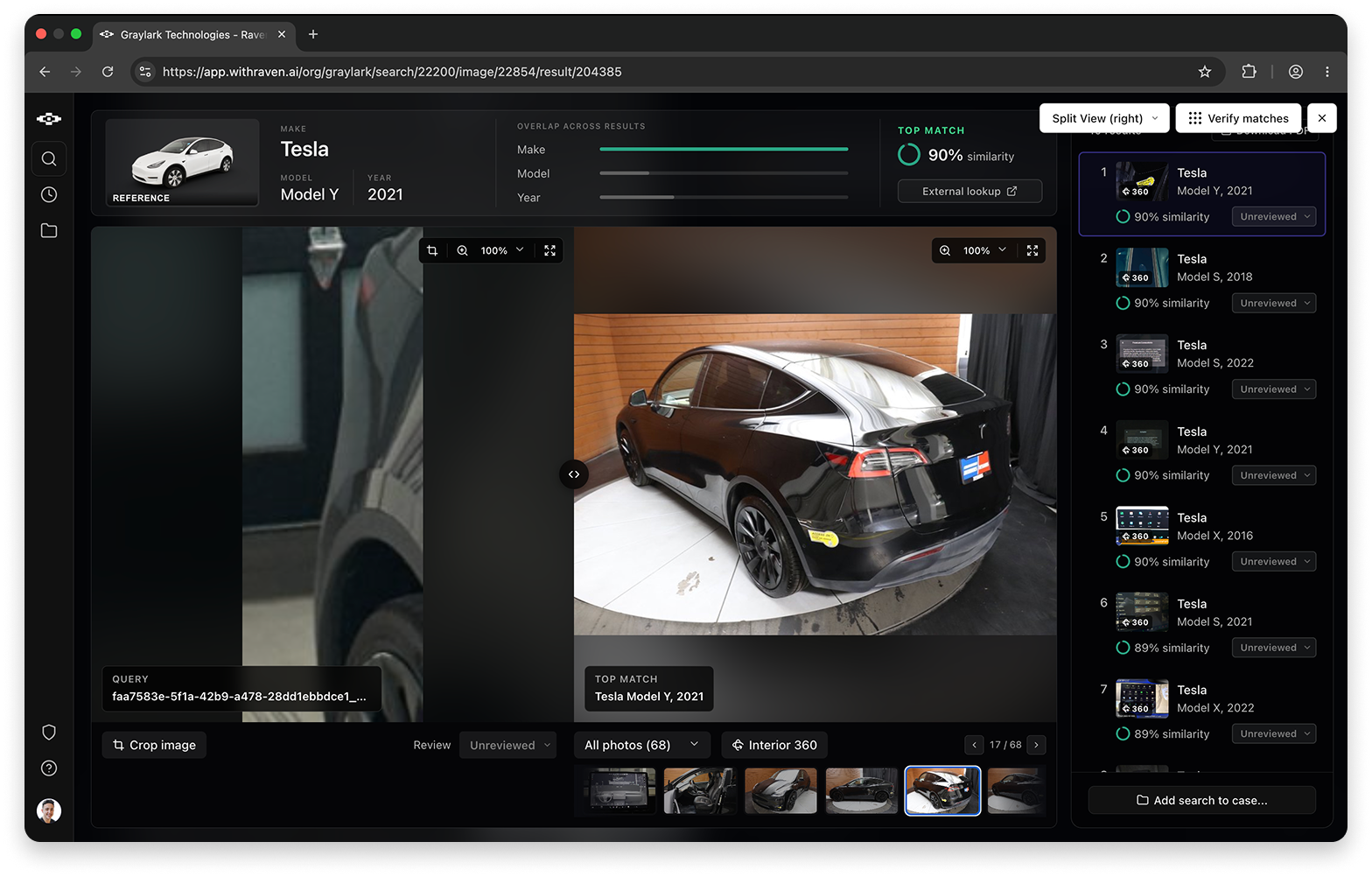
Task: Select the highlighted rear view thumbnail
Action: pyautogui.click(x=942, y=790)
